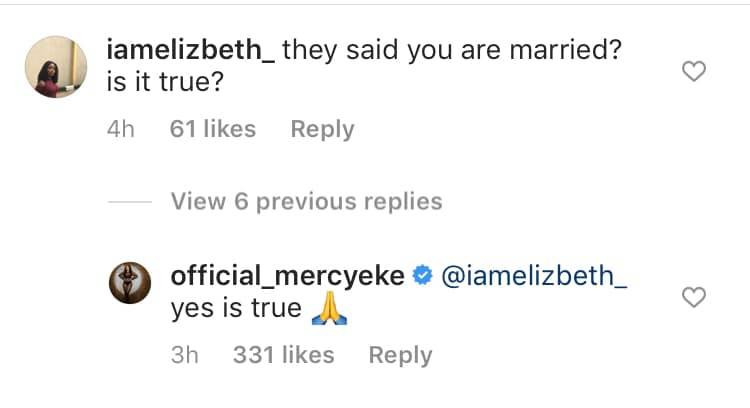Click the 4h timestamp

pos(120,129)
